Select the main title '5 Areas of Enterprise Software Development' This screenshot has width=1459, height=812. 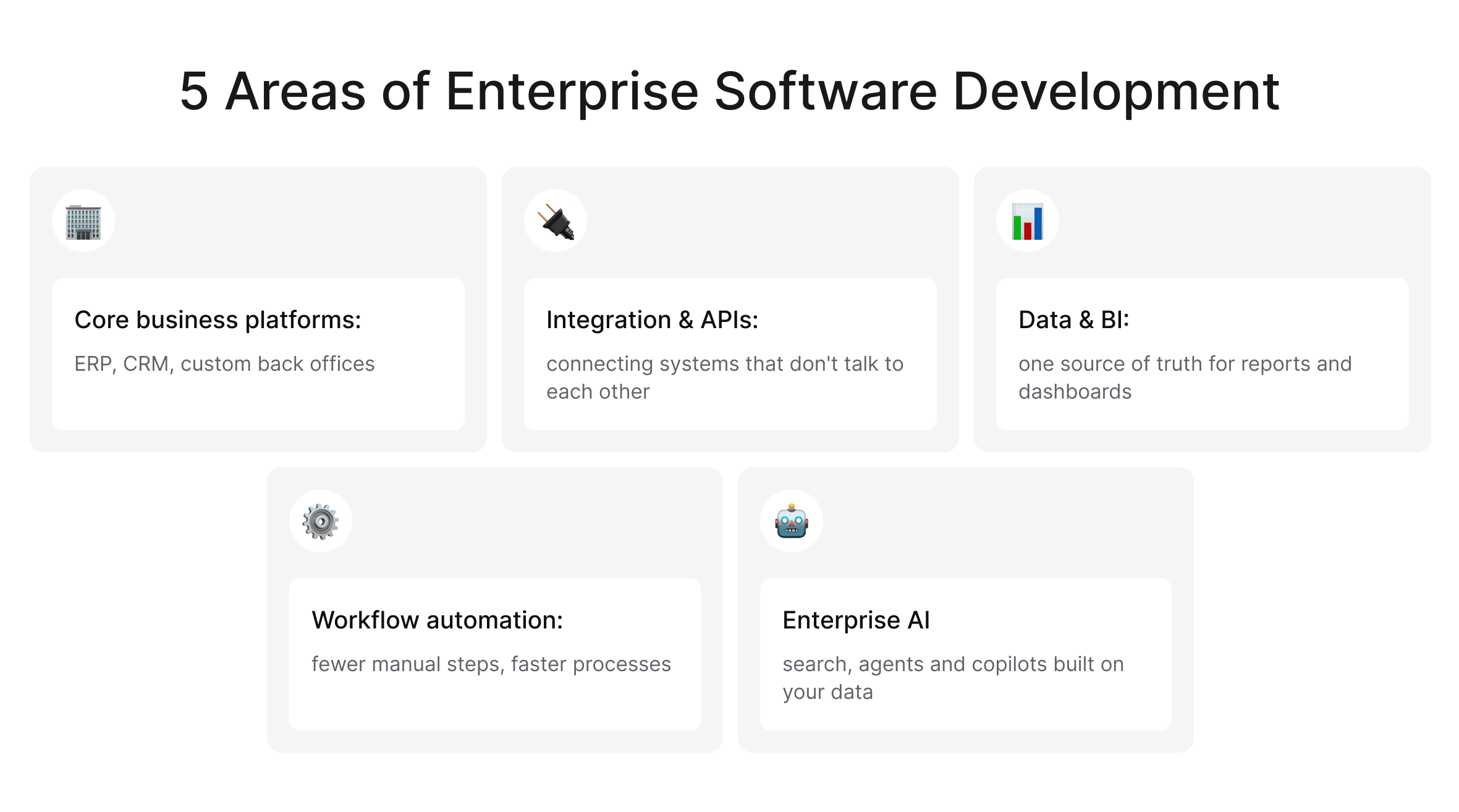[x=730, y=91]
